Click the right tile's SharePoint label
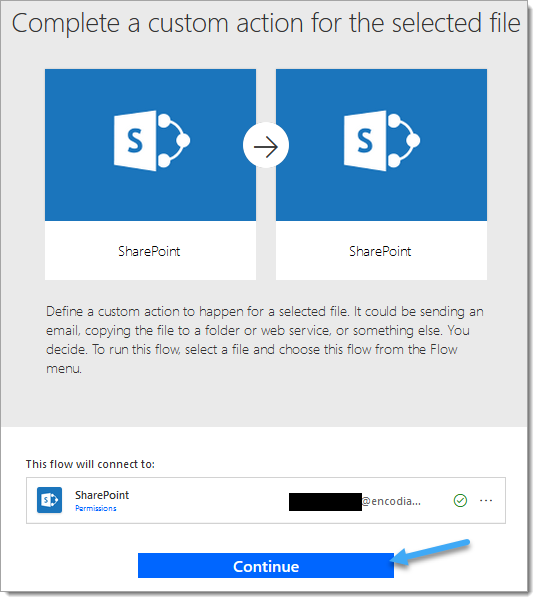 [x=380, y=251]
